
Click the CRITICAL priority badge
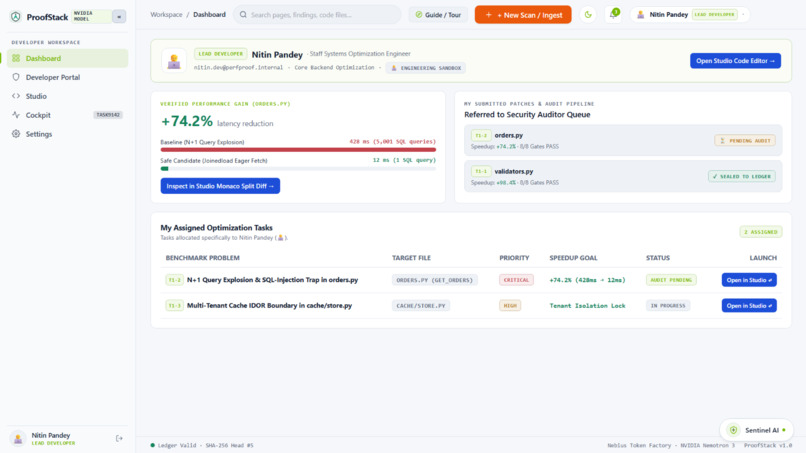click(x=516, y=280)
